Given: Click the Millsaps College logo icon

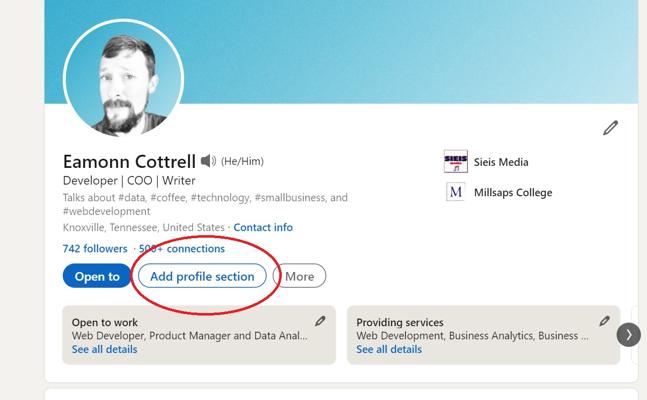Looking at the screenshot, I should [x=455, y=192].
